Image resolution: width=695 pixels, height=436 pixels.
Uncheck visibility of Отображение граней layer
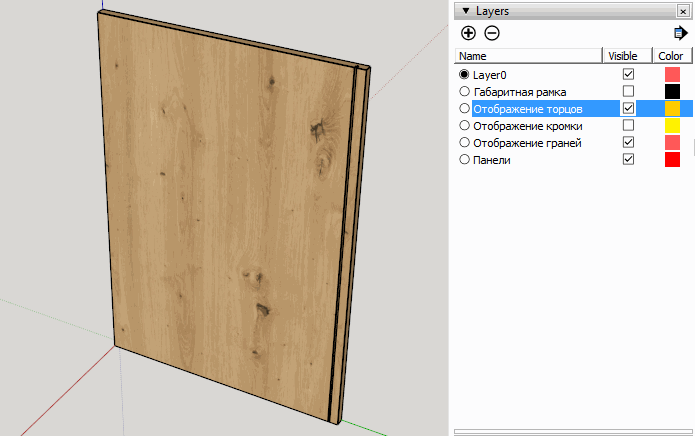click(x=628, y=142)
